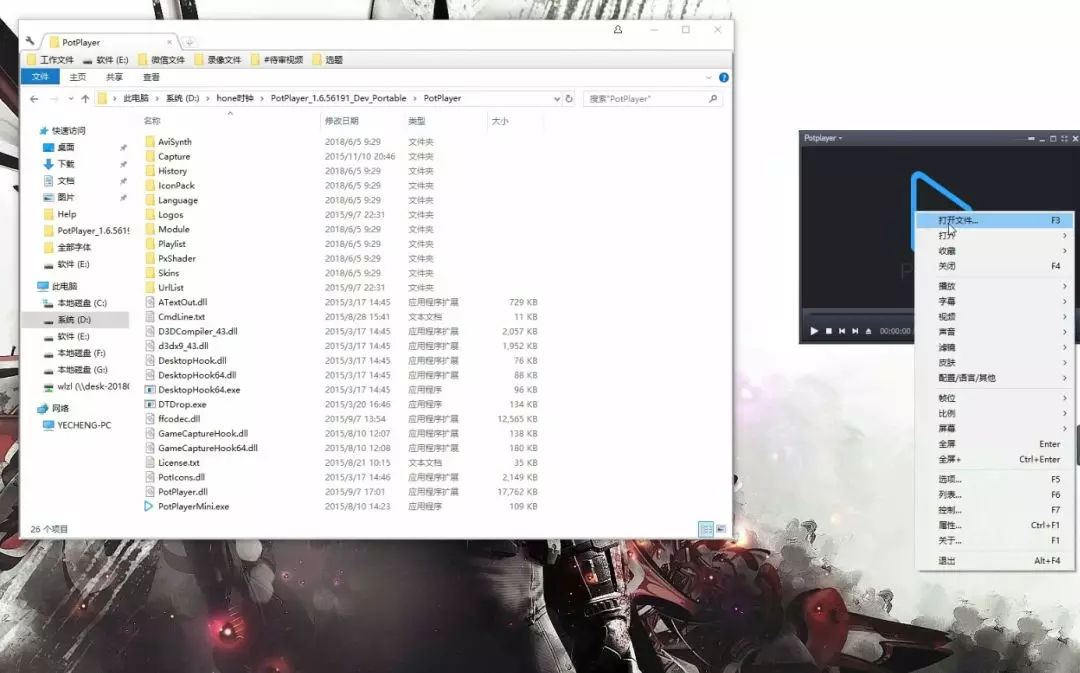Expand the 皮肤 submenu

click(x=995, y=362)
